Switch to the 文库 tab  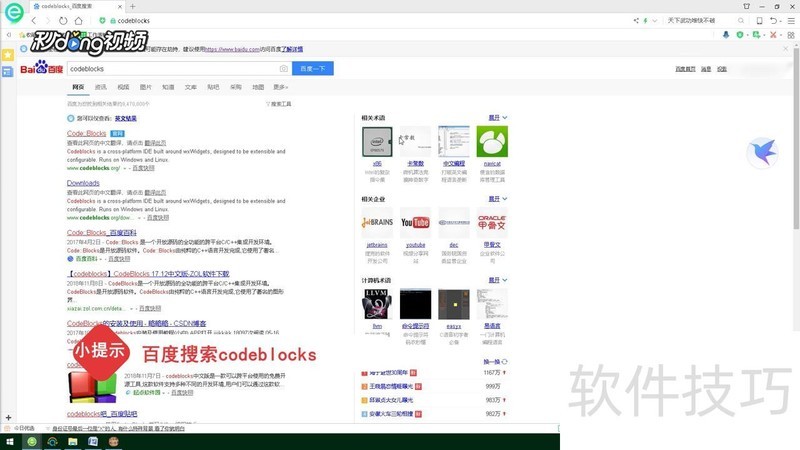click(x=190, y=87)
